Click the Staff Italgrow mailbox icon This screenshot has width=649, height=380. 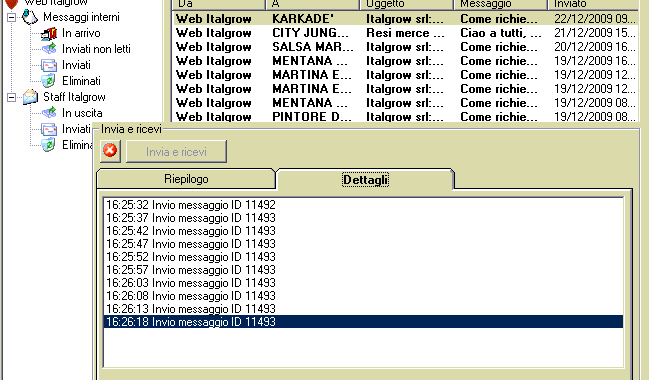click(x=30, y=97)
